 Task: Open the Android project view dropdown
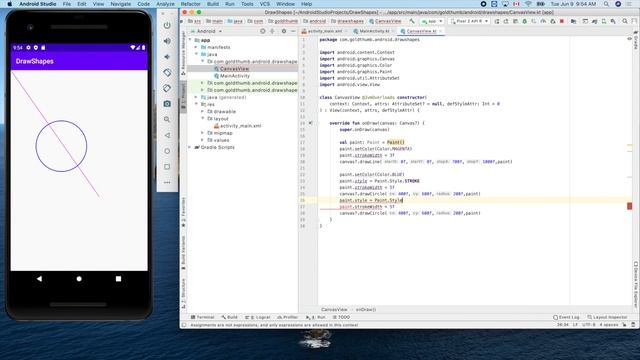point(206,31)
